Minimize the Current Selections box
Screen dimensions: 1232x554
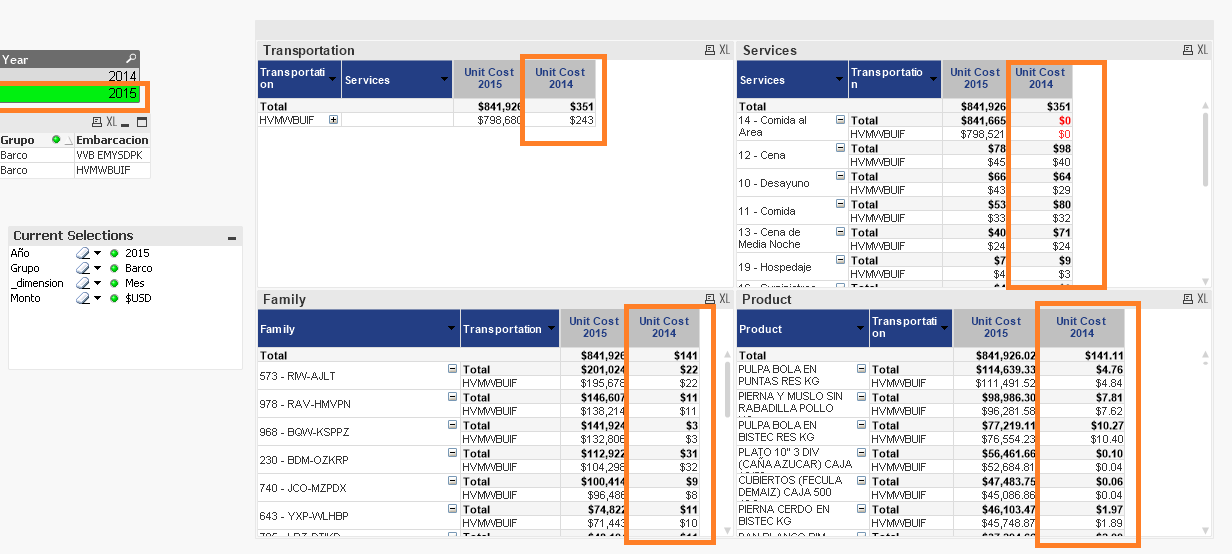tap(232, 237)
